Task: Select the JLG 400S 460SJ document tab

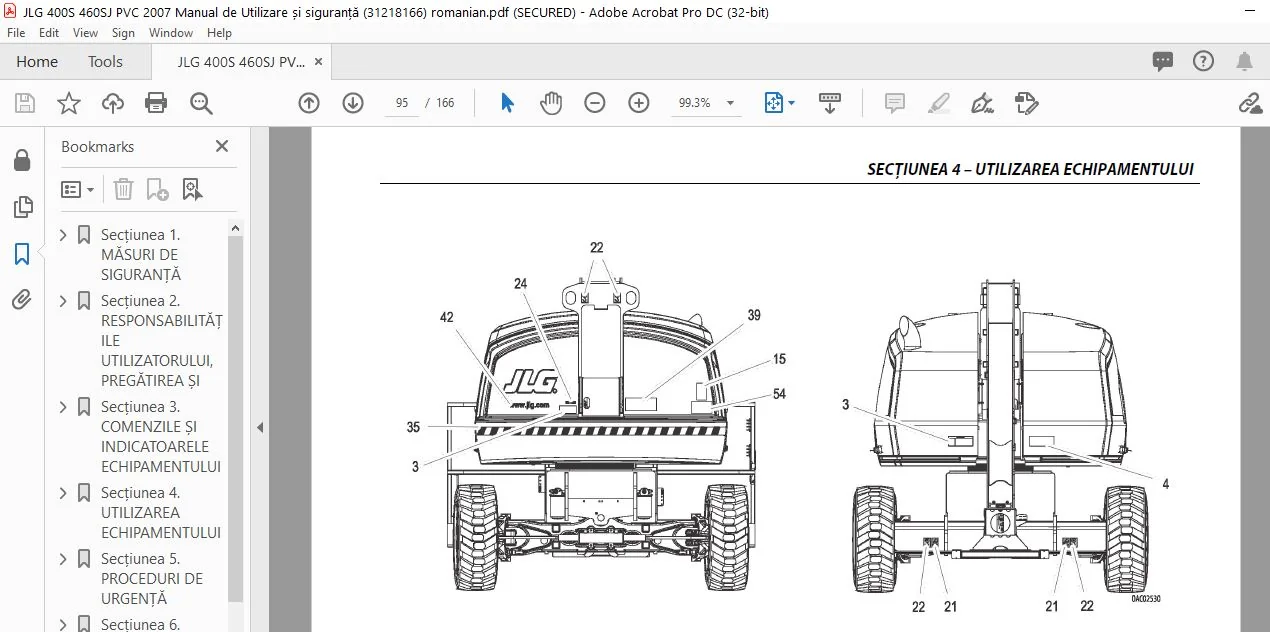Action: pos(241,62)
